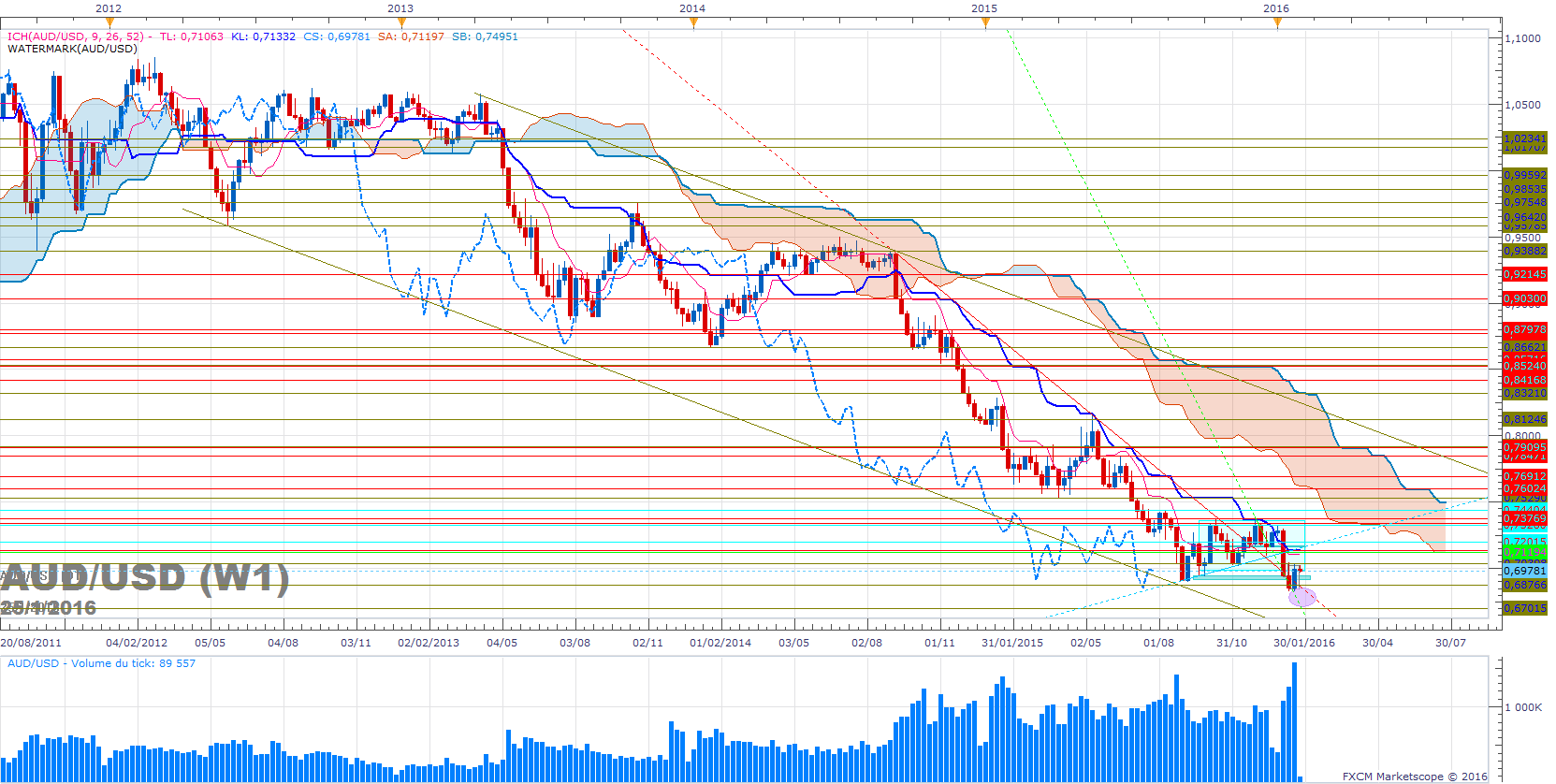
Task: Click the SB: 0,74951 legend value
Action: click(485, 36)
